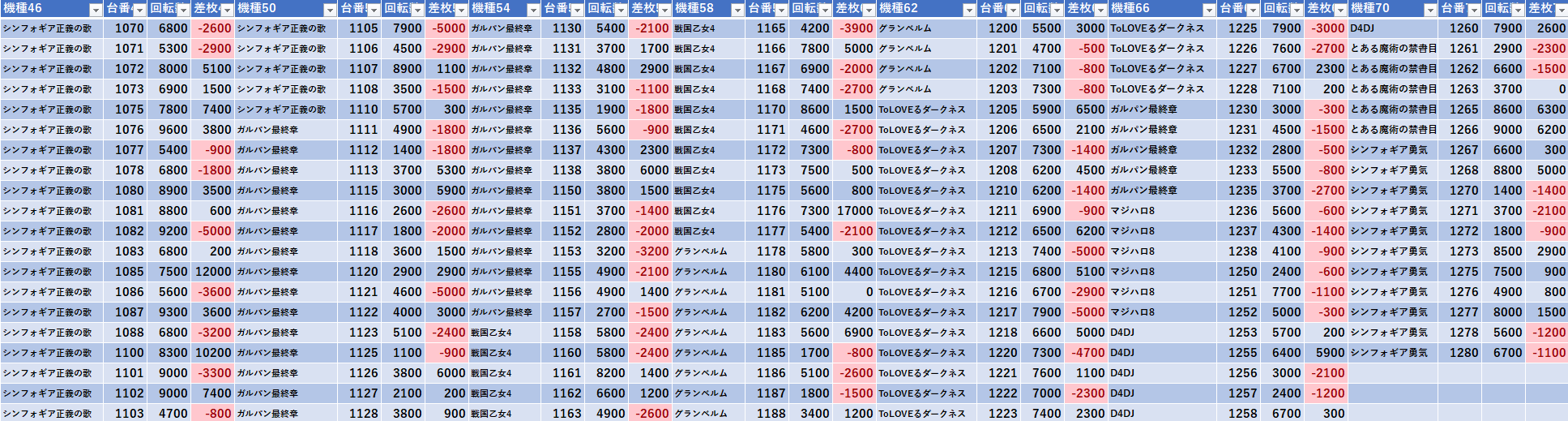This screenshot has height=421, width=1568.
Task: Select the -5000 value for machine 1082
Action: pos(212,231)
